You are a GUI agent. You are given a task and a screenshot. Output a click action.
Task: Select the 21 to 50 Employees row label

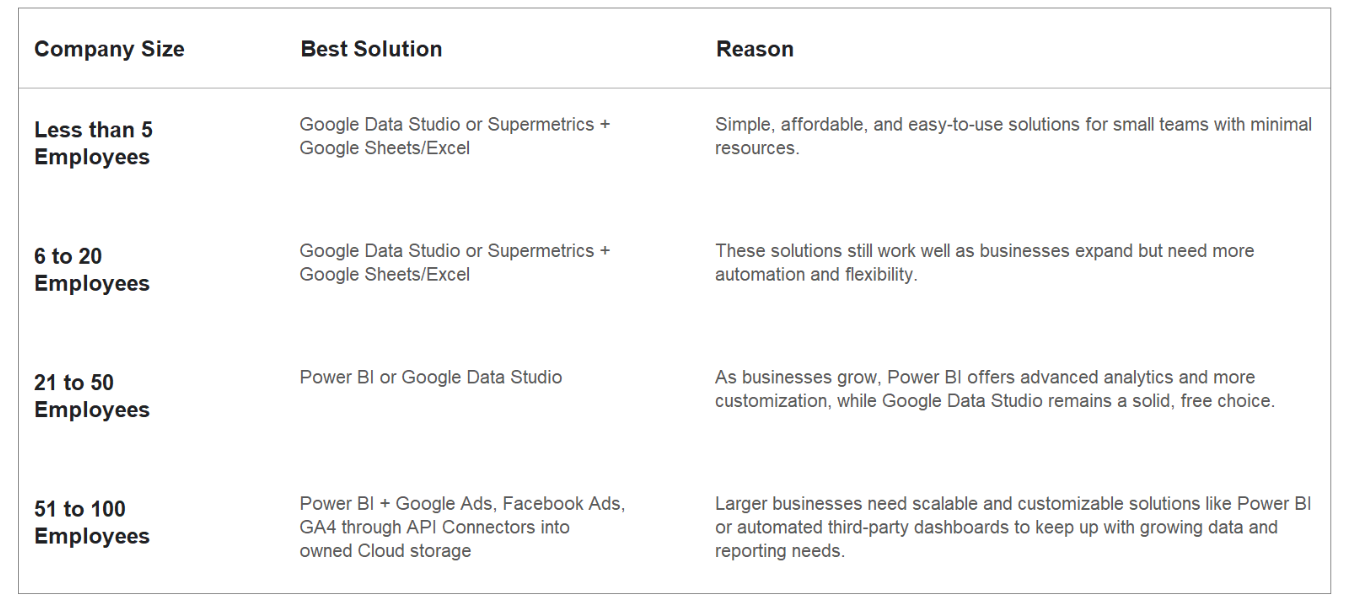coord(92,396)
